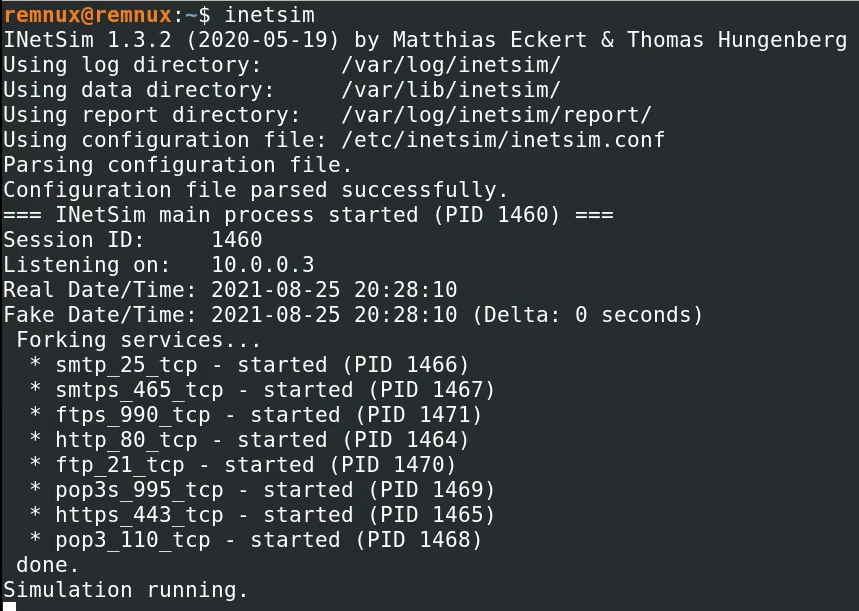Screen dimensions: 859x611
Task: Click the /var/log/inetsim/report/ directory path
Action: tap(496, 115)
